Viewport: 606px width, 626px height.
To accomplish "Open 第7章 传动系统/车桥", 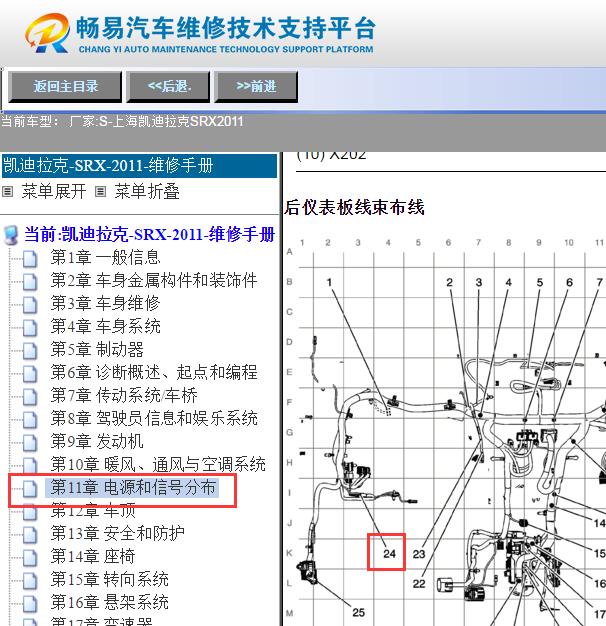I will 124,396.
